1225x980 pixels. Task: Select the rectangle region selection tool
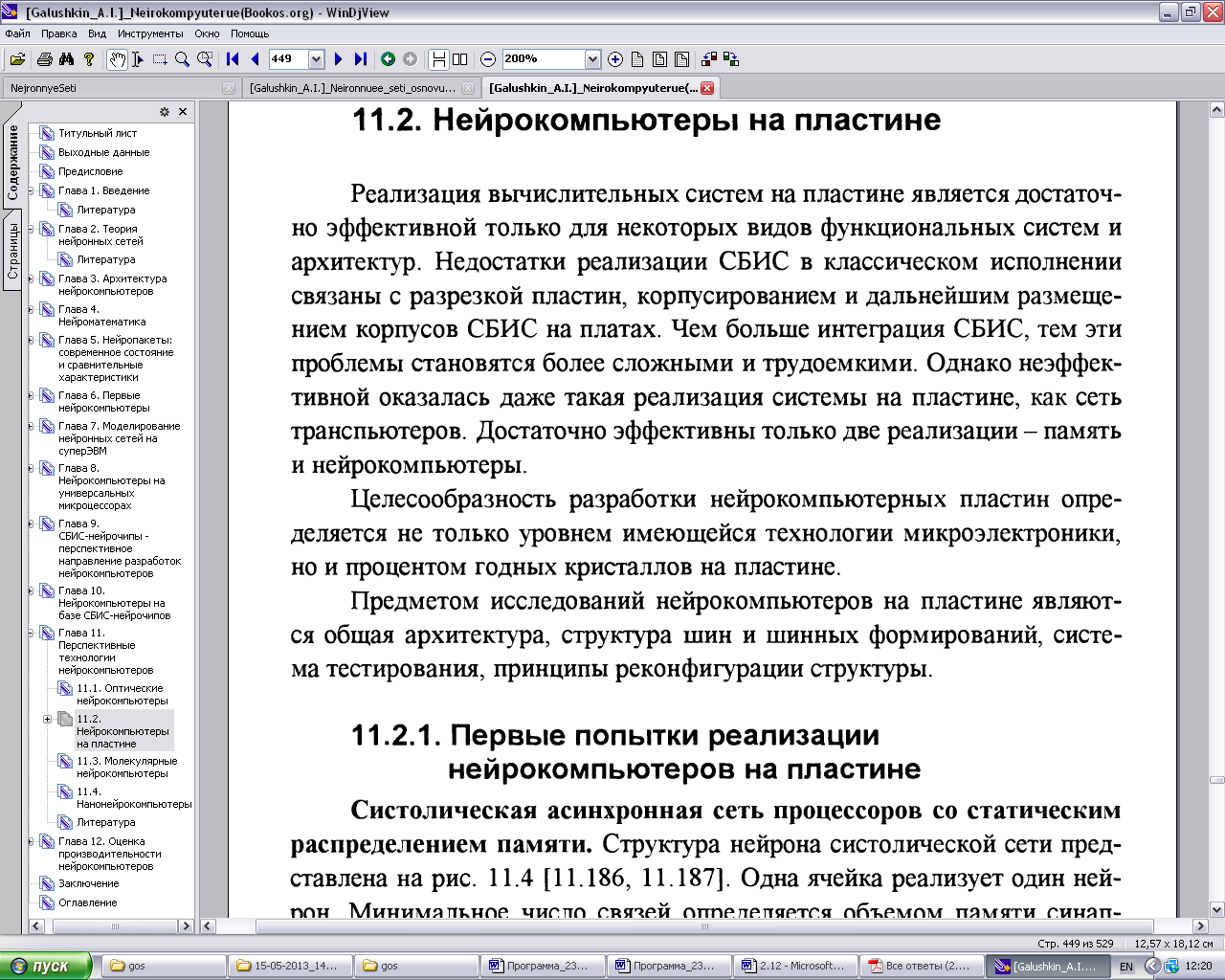coord(160,59)
